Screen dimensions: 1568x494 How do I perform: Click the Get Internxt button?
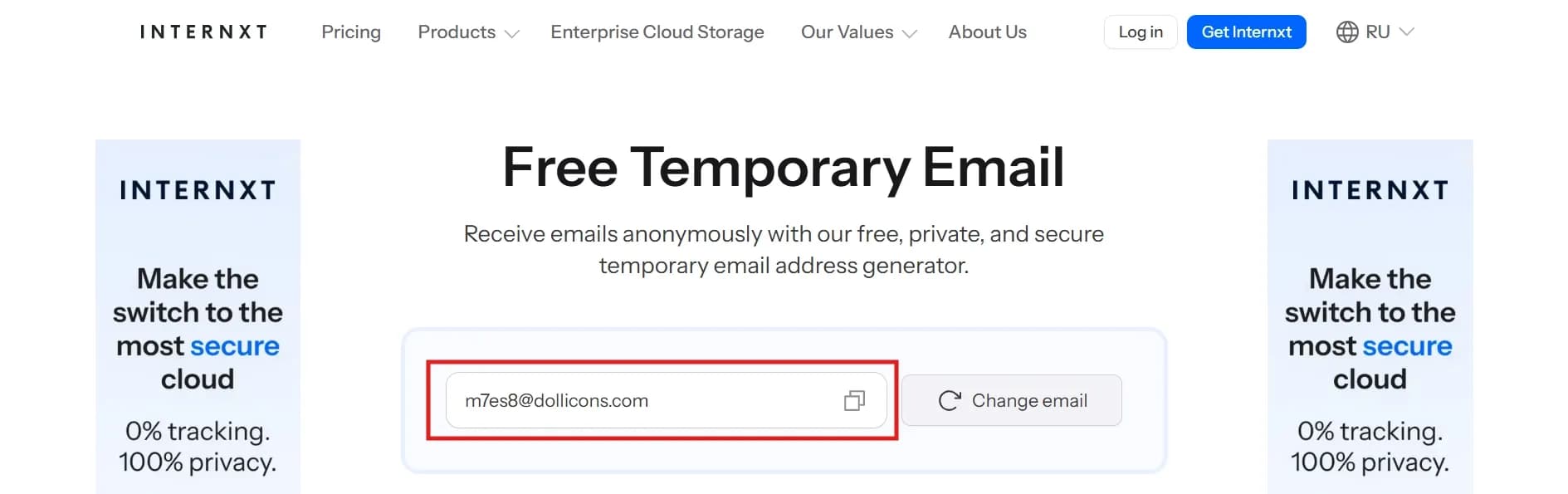[1246, 32]
